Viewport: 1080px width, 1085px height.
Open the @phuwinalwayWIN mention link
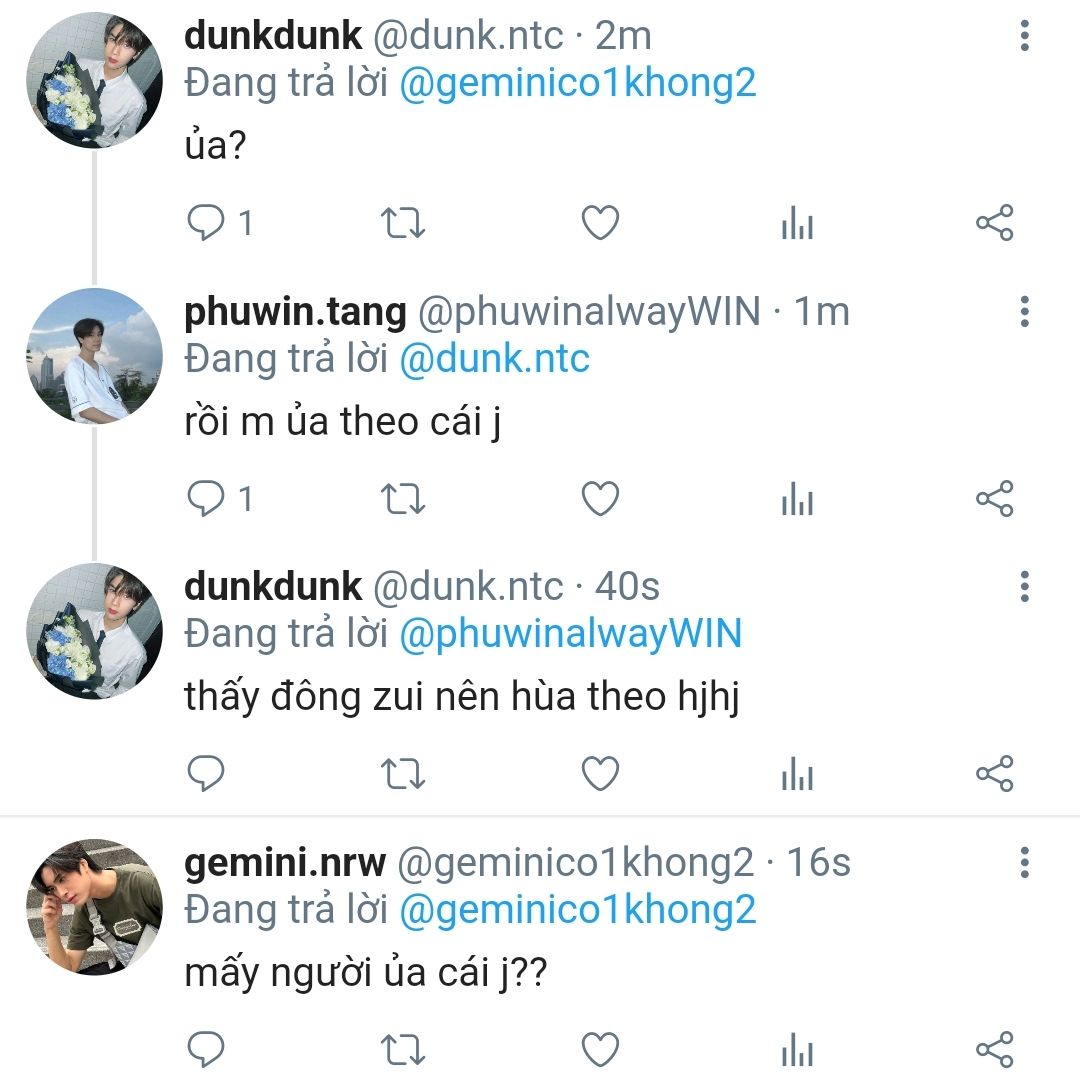click(x=571, y=634)
